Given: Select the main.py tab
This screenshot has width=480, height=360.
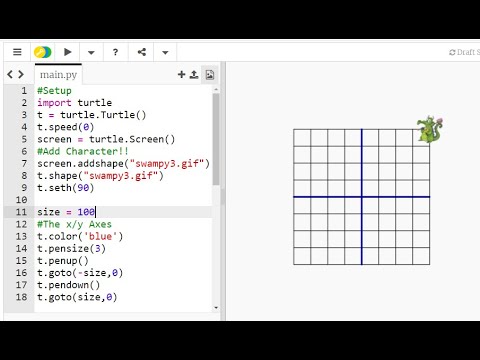Looking at the screenshot, I should 58,75.
